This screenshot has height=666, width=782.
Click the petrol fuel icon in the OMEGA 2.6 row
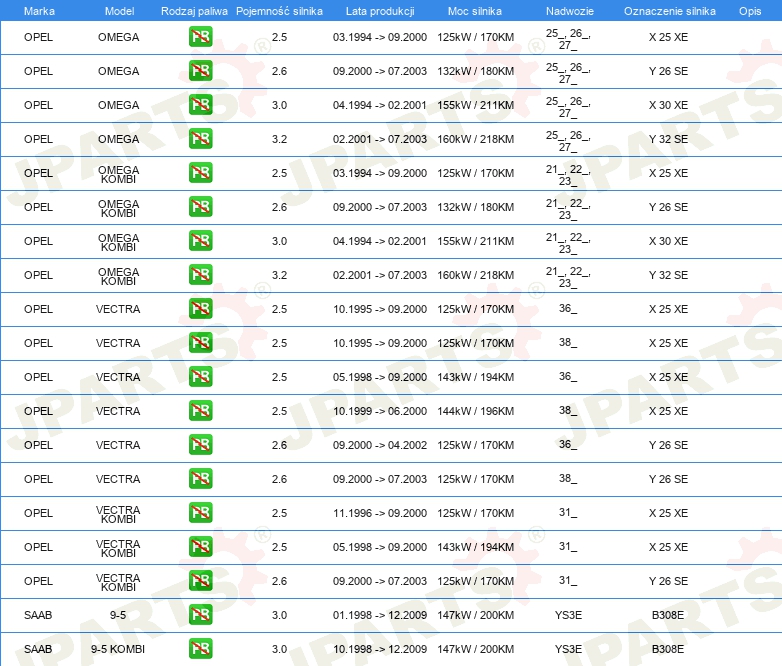point(200,71)
